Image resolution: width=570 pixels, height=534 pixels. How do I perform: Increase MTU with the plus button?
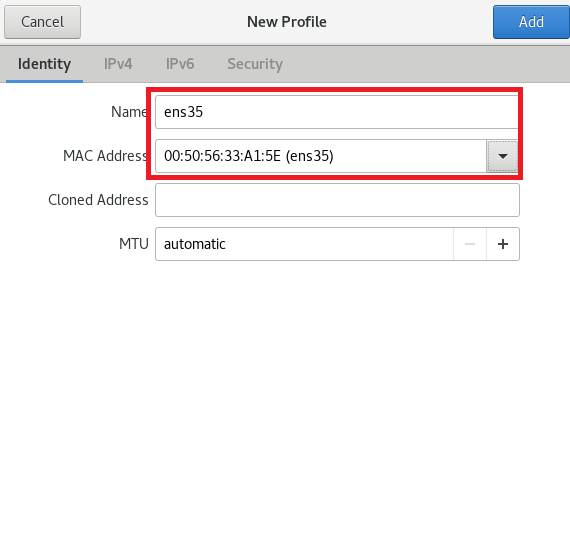coord(503,244)
